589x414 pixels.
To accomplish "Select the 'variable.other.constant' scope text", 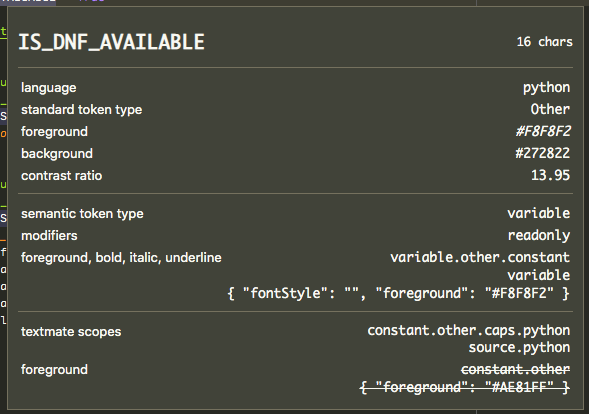I will point(480,257).
